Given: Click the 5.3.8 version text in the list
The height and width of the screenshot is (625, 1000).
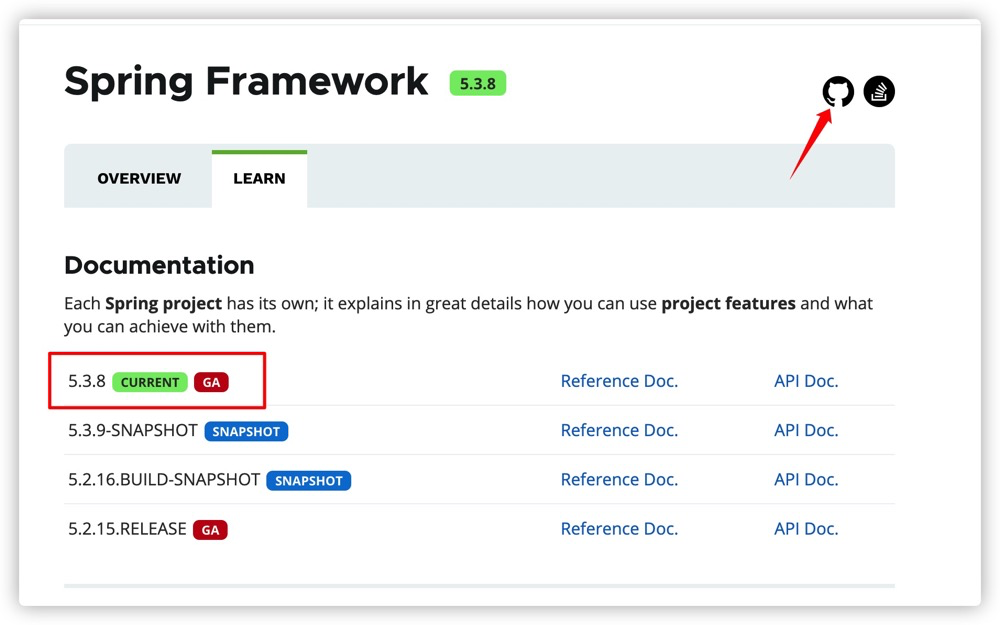Looking at the screenshot, I should (87, 381).
